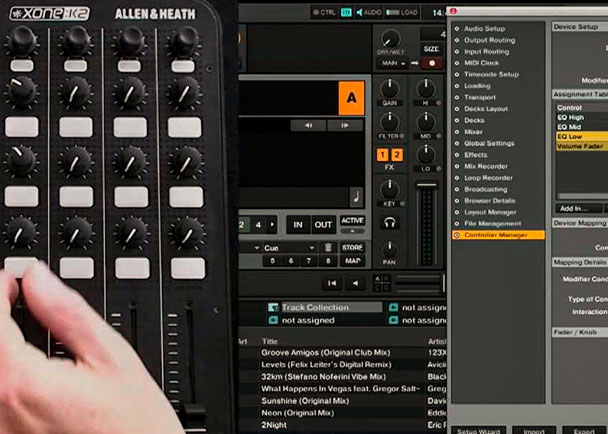Open Mixer preferences section
This screenshot has height=434, width=608.
point(473,132)
